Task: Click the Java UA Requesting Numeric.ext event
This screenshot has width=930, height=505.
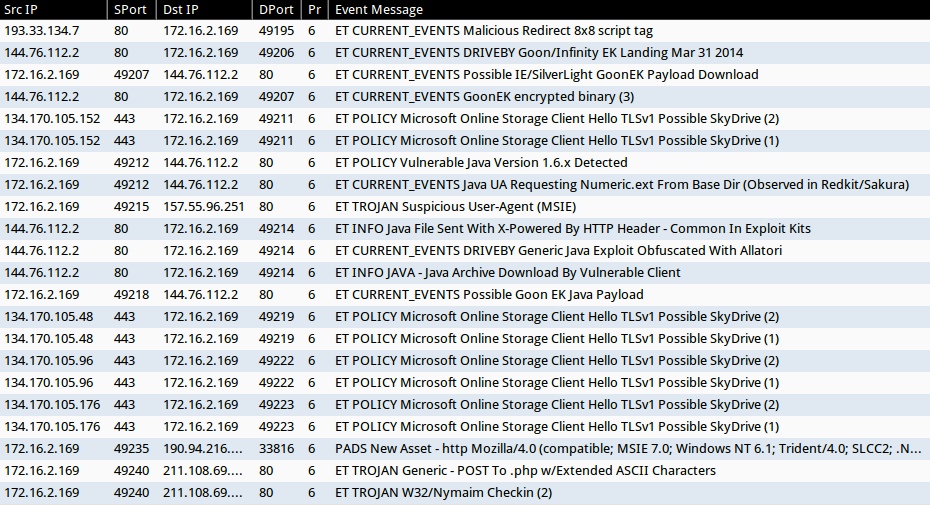Action: (621, 185)
